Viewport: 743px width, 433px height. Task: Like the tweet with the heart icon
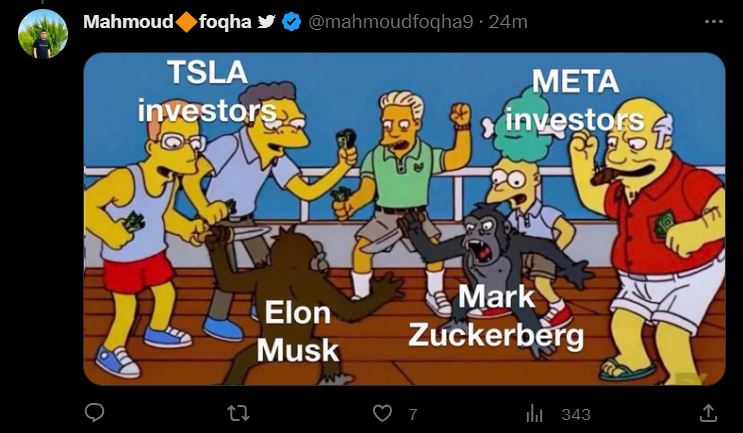click(x=382, y=413)
